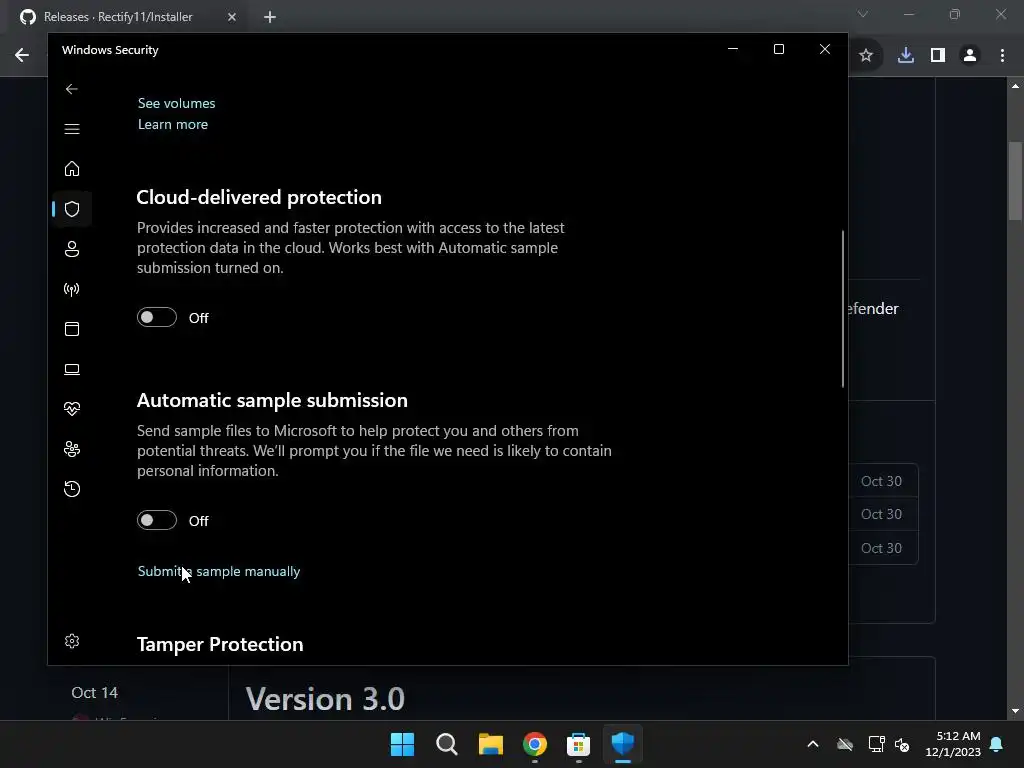Open Protection history clock icon

click(x=72, y=488)
